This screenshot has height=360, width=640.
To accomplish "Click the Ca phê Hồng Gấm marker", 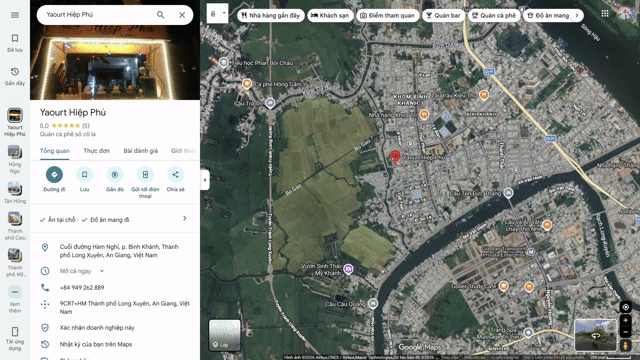I will (x=247, y=84).
